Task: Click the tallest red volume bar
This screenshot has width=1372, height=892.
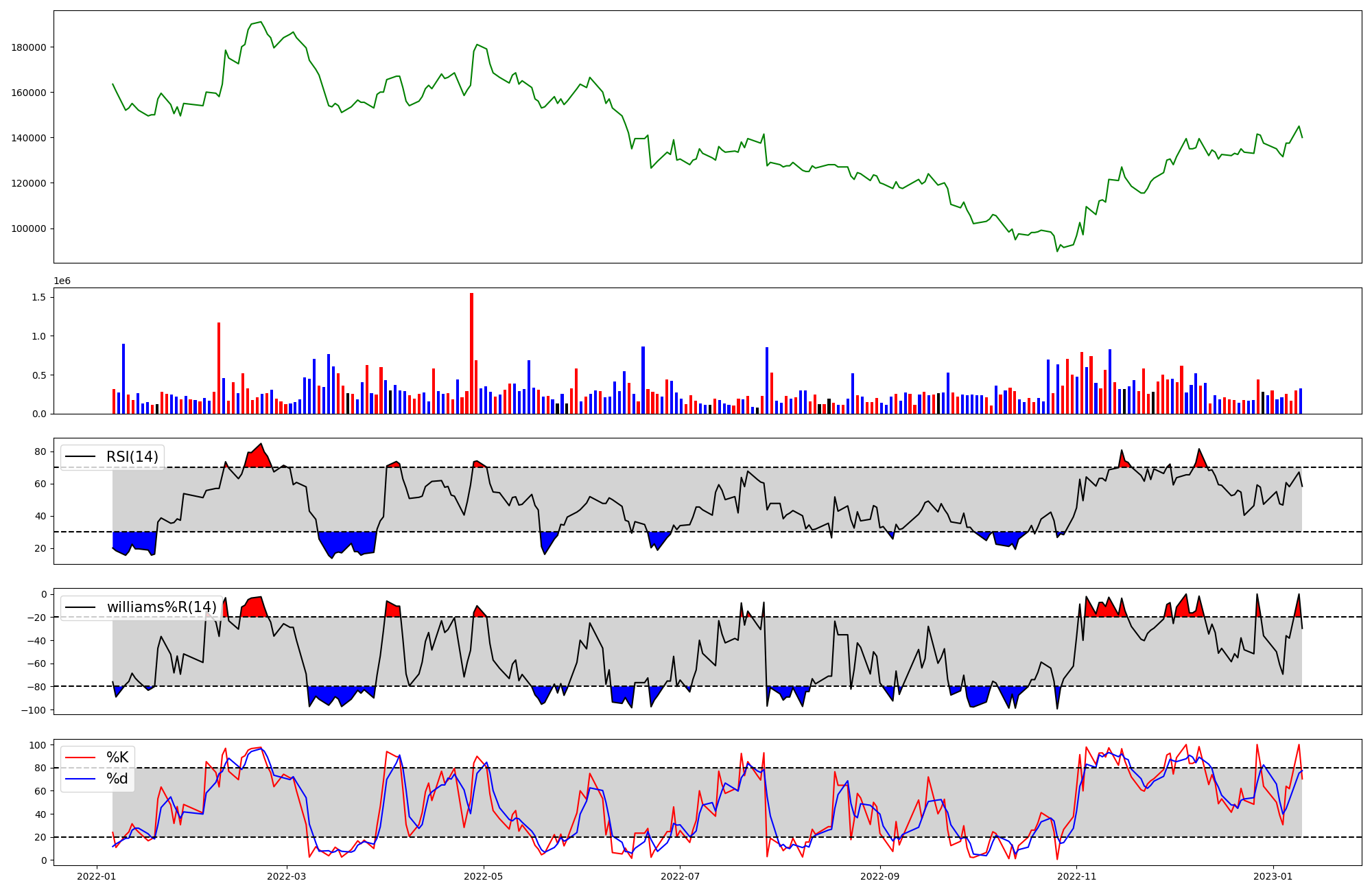Action: [x=471, y=353]
